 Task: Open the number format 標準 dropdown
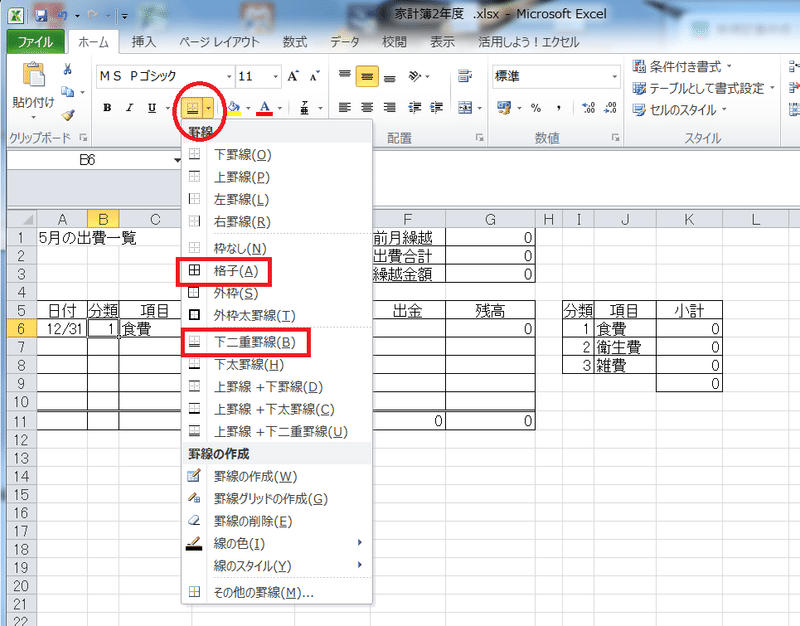tap(615, 77)
